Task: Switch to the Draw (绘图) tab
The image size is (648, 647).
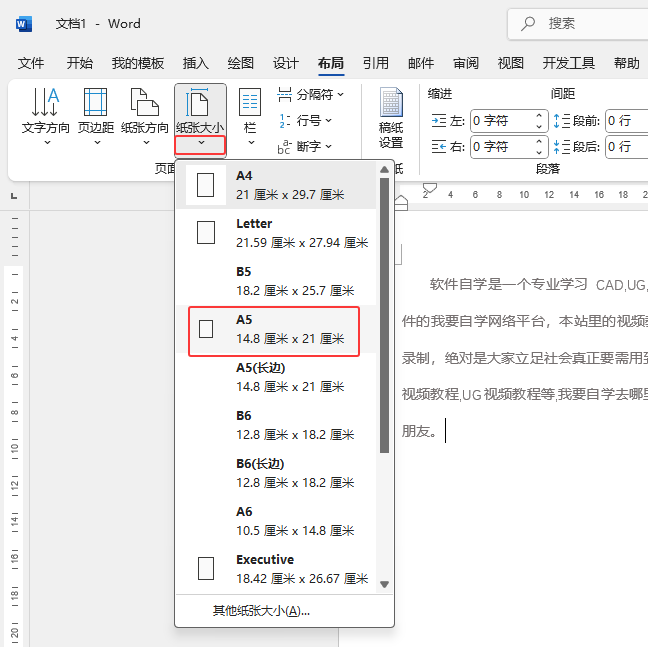Action: (x=241, y=63)
